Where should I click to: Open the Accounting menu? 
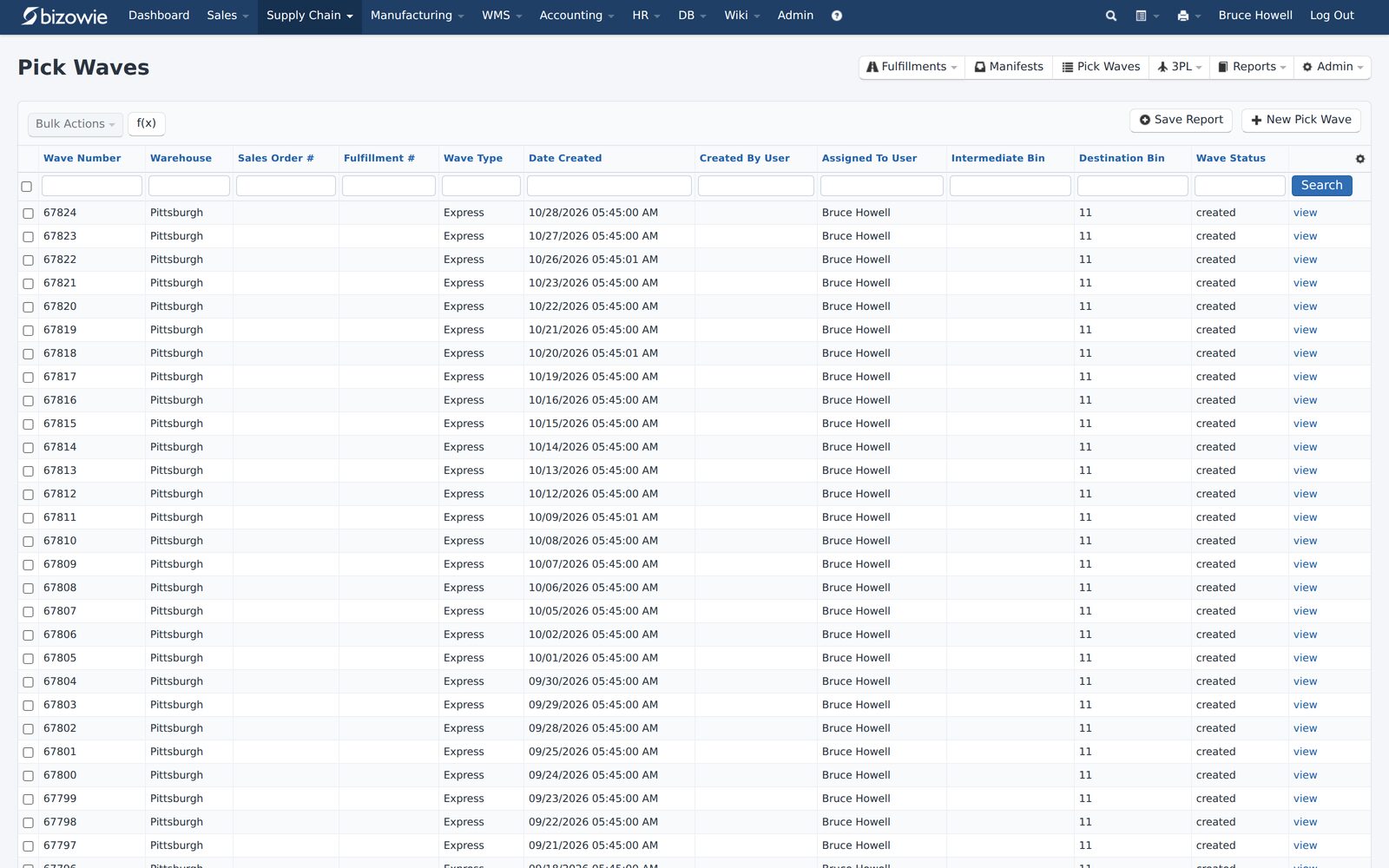pyautogui.click(x=576, y=16)
